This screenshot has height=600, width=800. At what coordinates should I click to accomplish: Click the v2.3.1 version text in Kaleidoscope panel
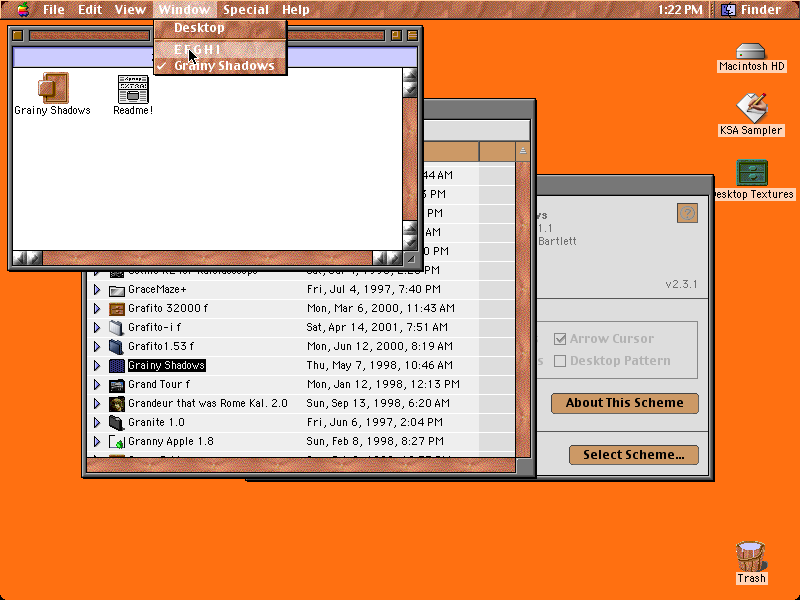[x=681, y=285]
